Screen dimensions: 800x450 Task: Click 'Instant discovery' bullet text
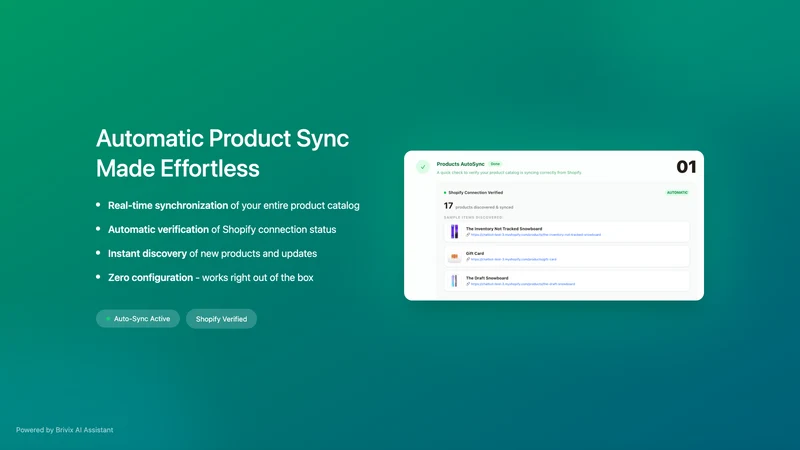tap(147, 254)
